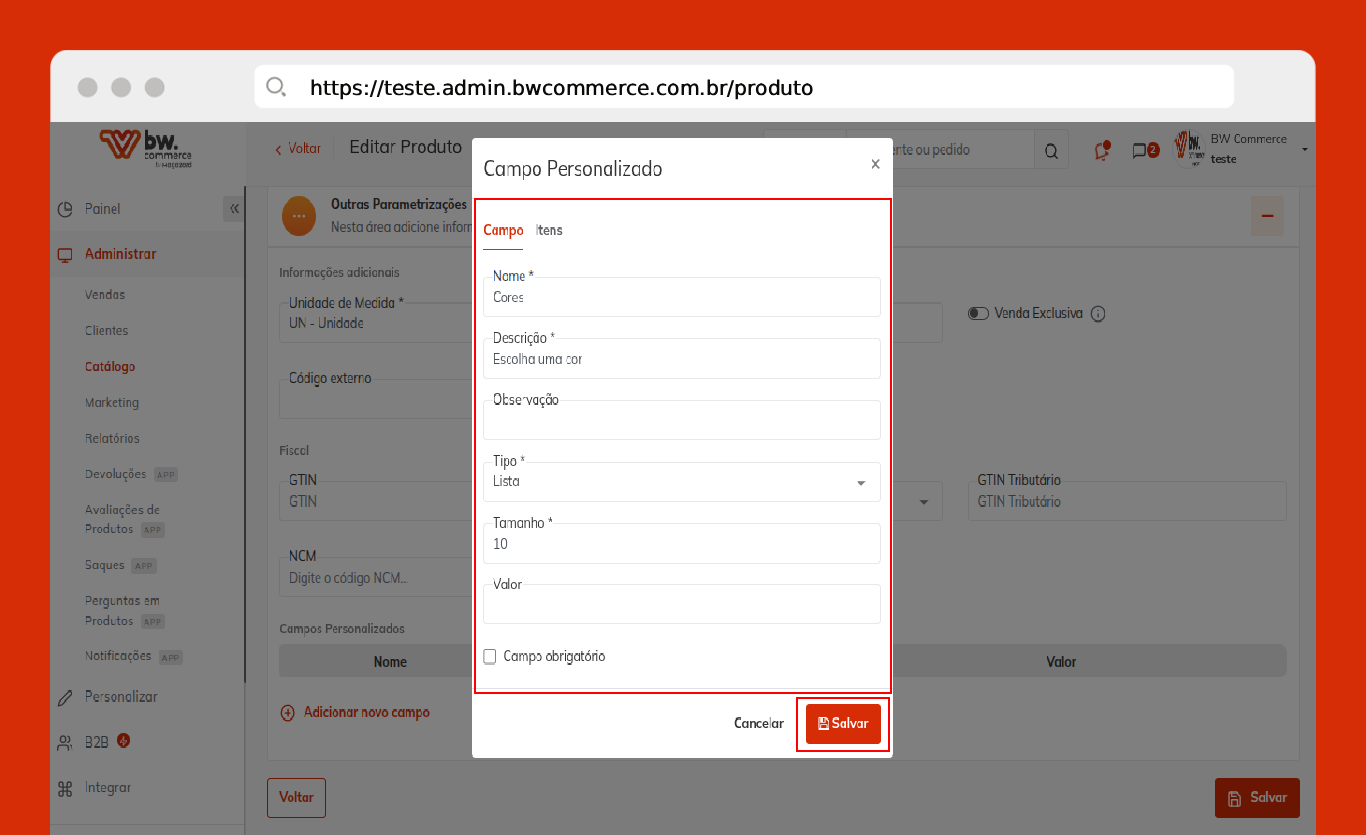The image size is (1366, 835).
Task: Select the Campo tab
Action: tap(503, 231)
